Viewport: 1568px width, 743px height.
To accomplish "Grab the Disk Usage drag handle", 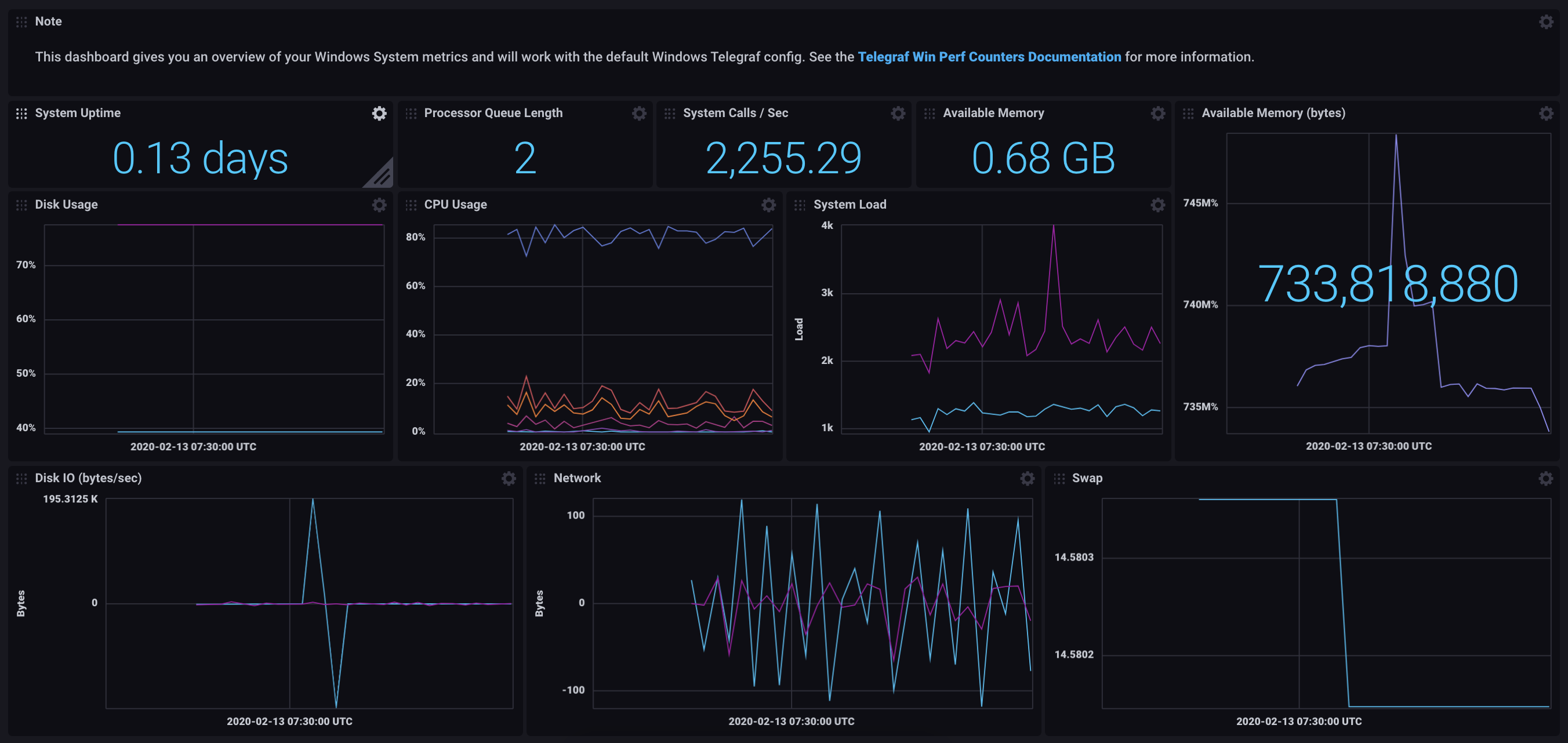I will [x=21, y=205].
